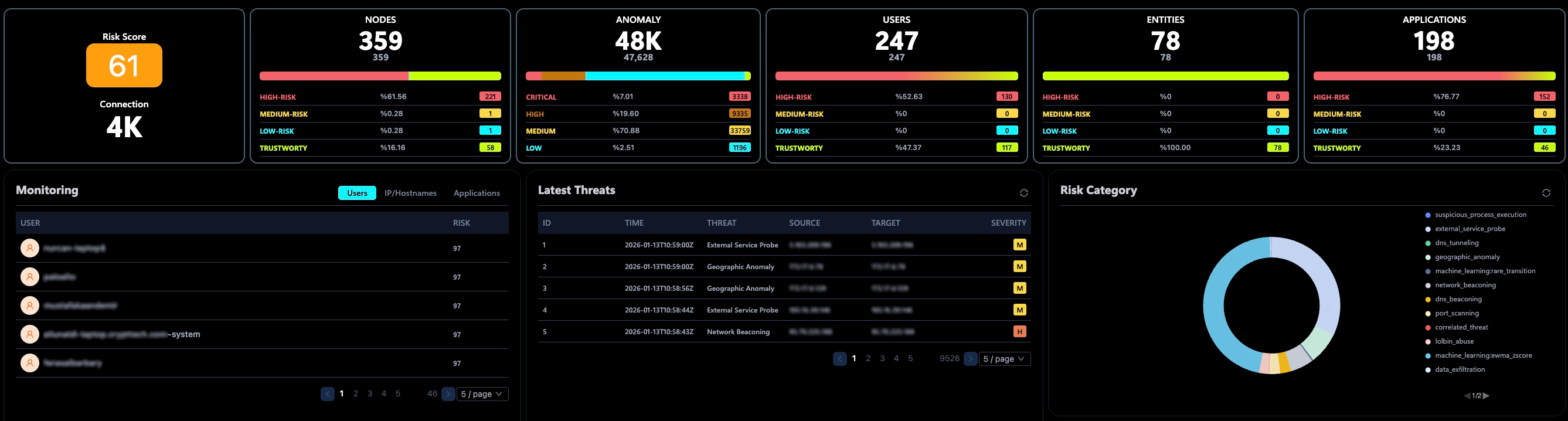Viewport: 1568px width, 421px height.
Task: Click the '58' TRUSTWORTY count in NODES
Action: [x=490, y=148]
